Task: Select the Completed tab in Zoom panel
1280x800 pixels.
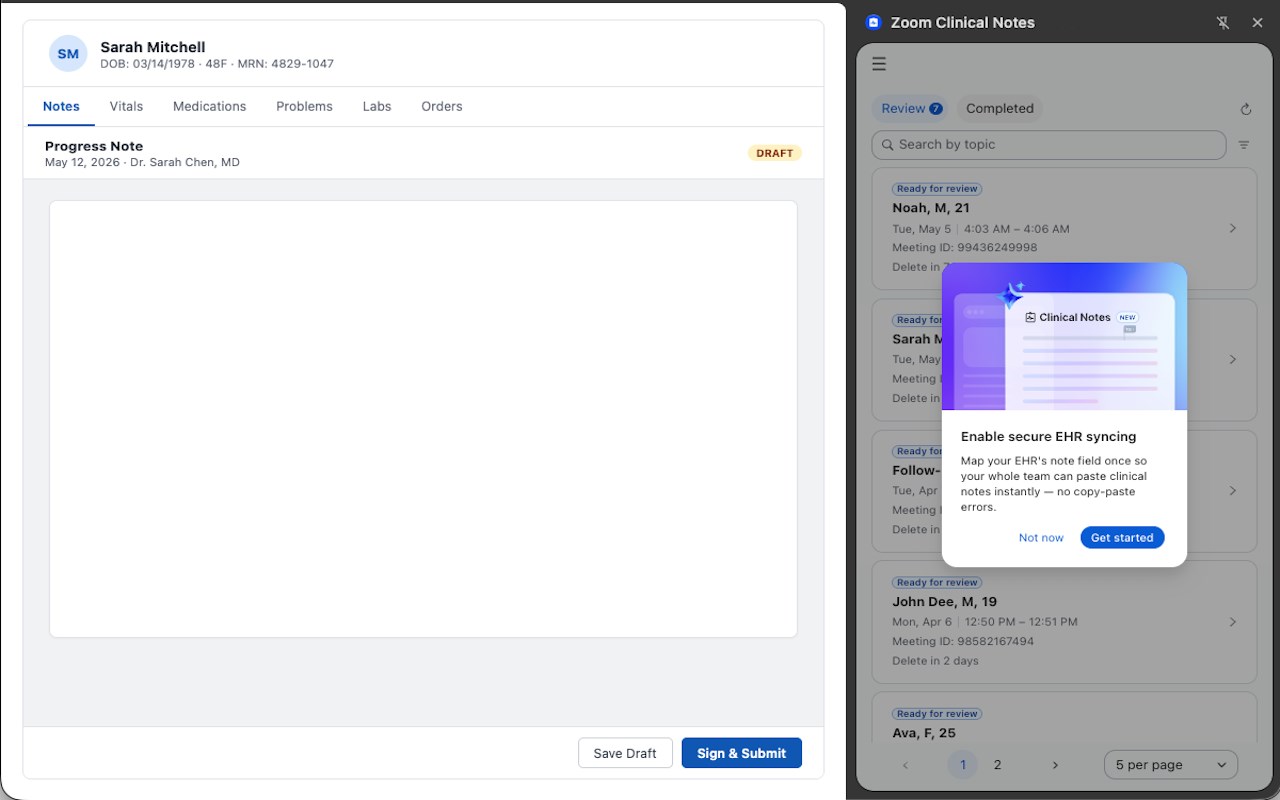Action: (x=1000, y=108)
